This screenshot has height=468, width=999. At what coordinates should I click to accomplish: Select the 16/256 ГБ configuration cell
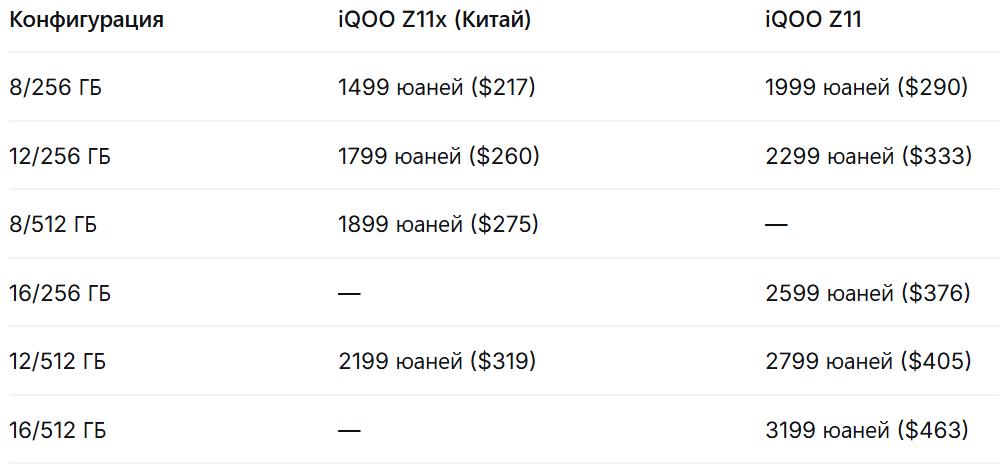tap(60, 294)
